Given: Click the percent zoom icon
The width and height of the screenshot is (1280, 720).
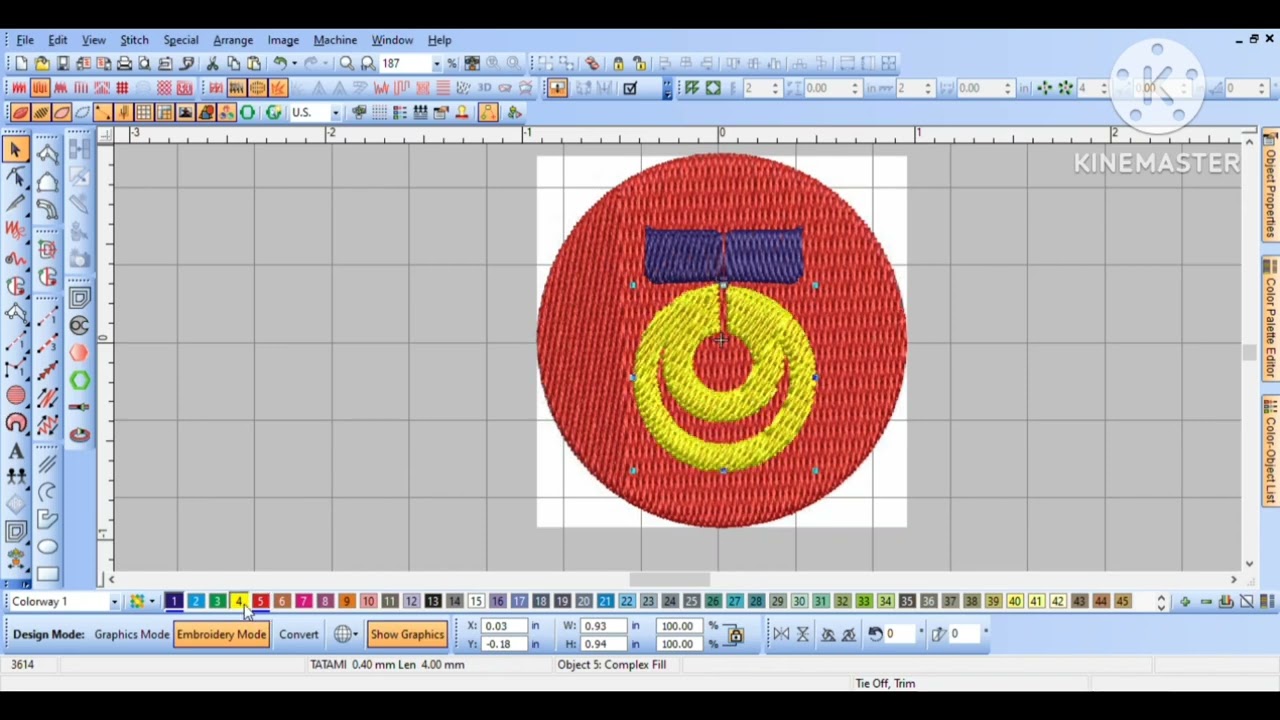Looking at the screenshot, I should click(452, 64).
